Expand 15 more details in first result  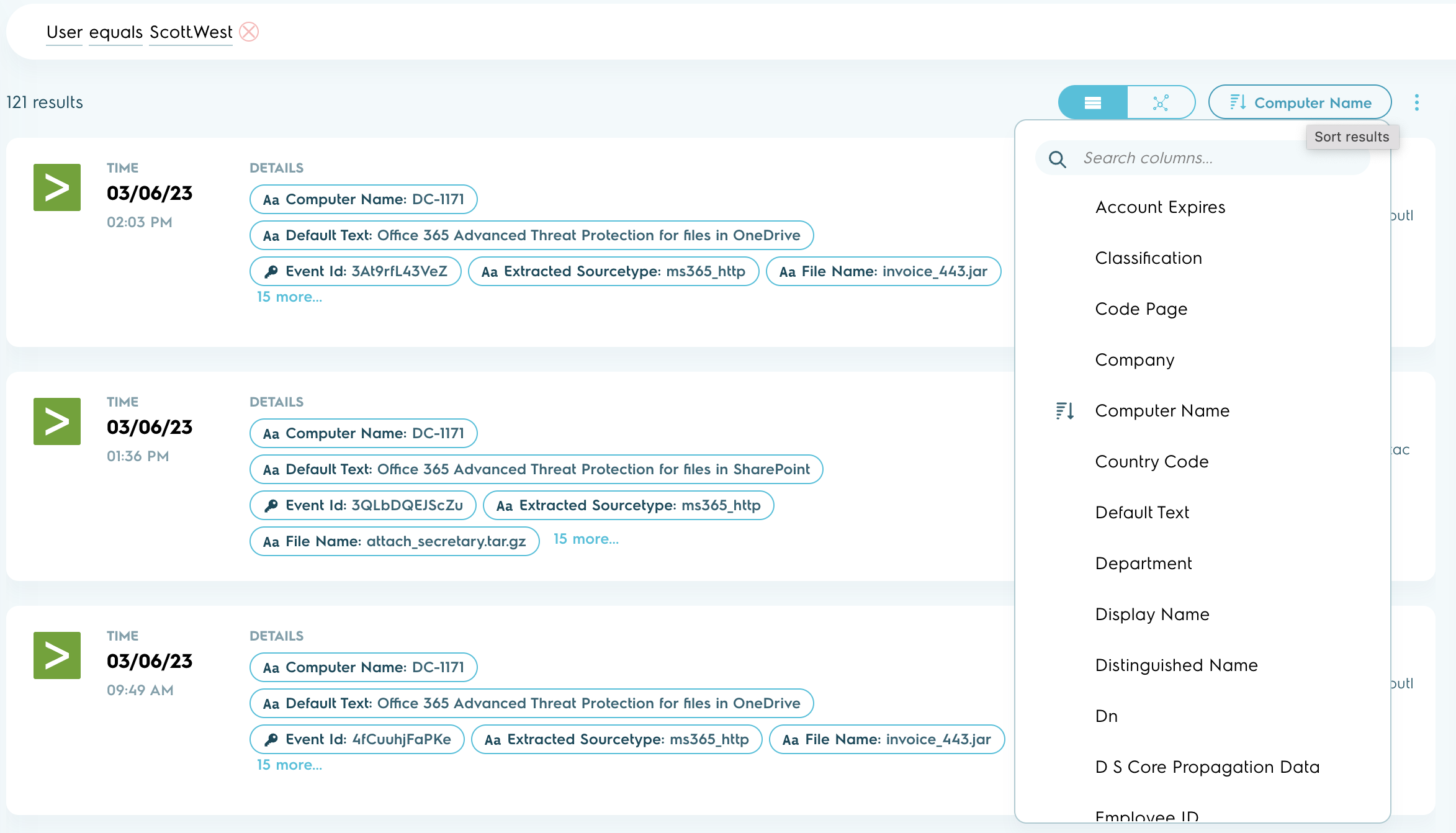point(289,297)
